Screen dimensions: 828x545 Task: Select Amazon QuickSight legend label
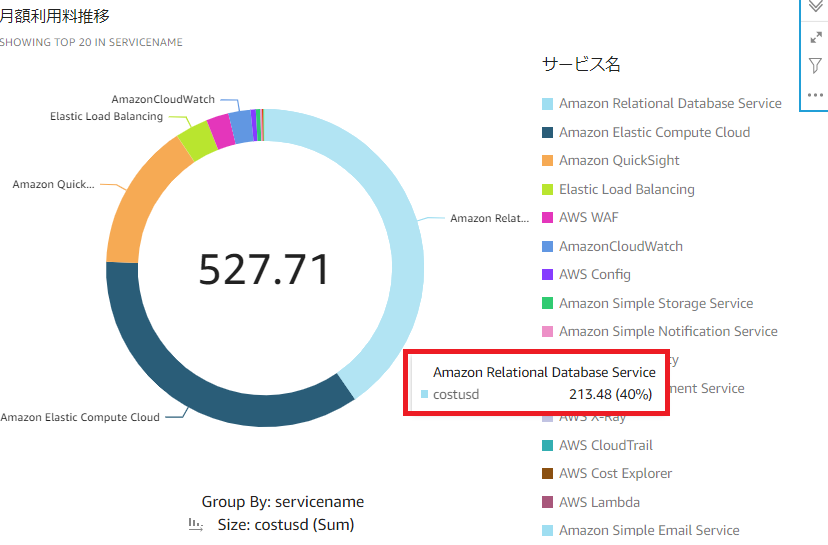(619, 161)
